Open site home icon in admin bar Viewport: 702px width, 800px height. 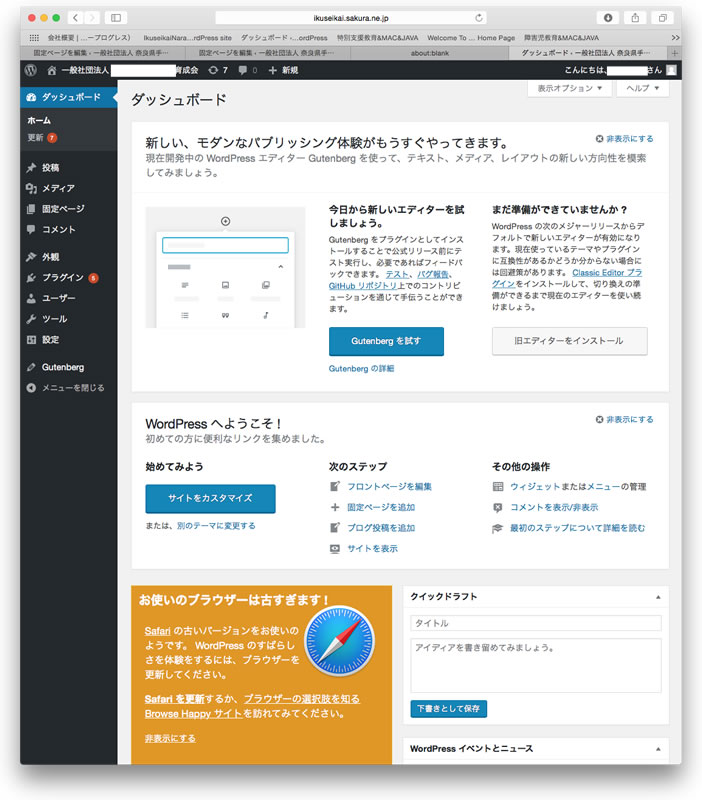(x=52, y=70)
